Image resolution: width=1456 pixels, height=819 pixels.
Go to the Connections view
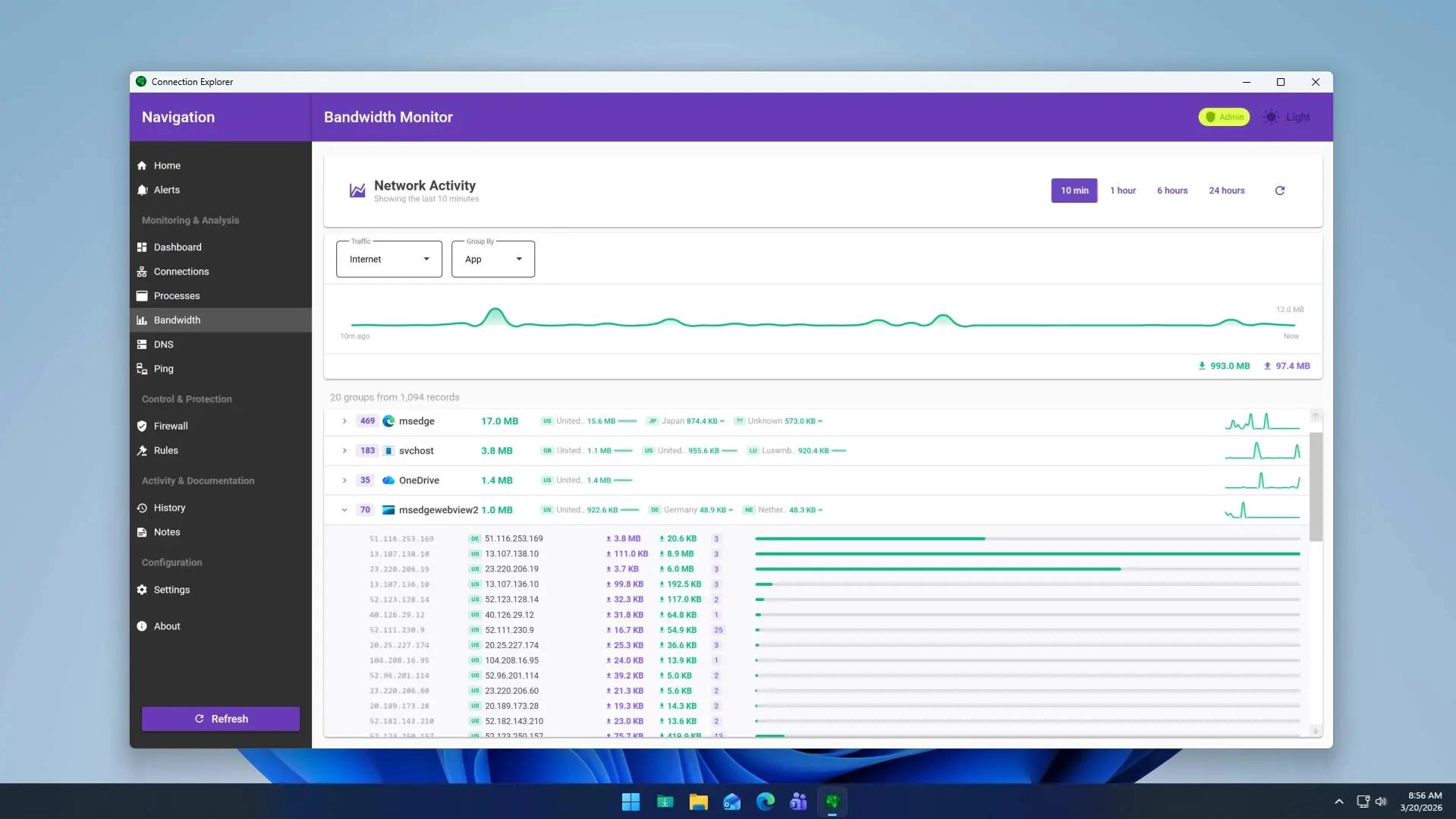point(181,271)
